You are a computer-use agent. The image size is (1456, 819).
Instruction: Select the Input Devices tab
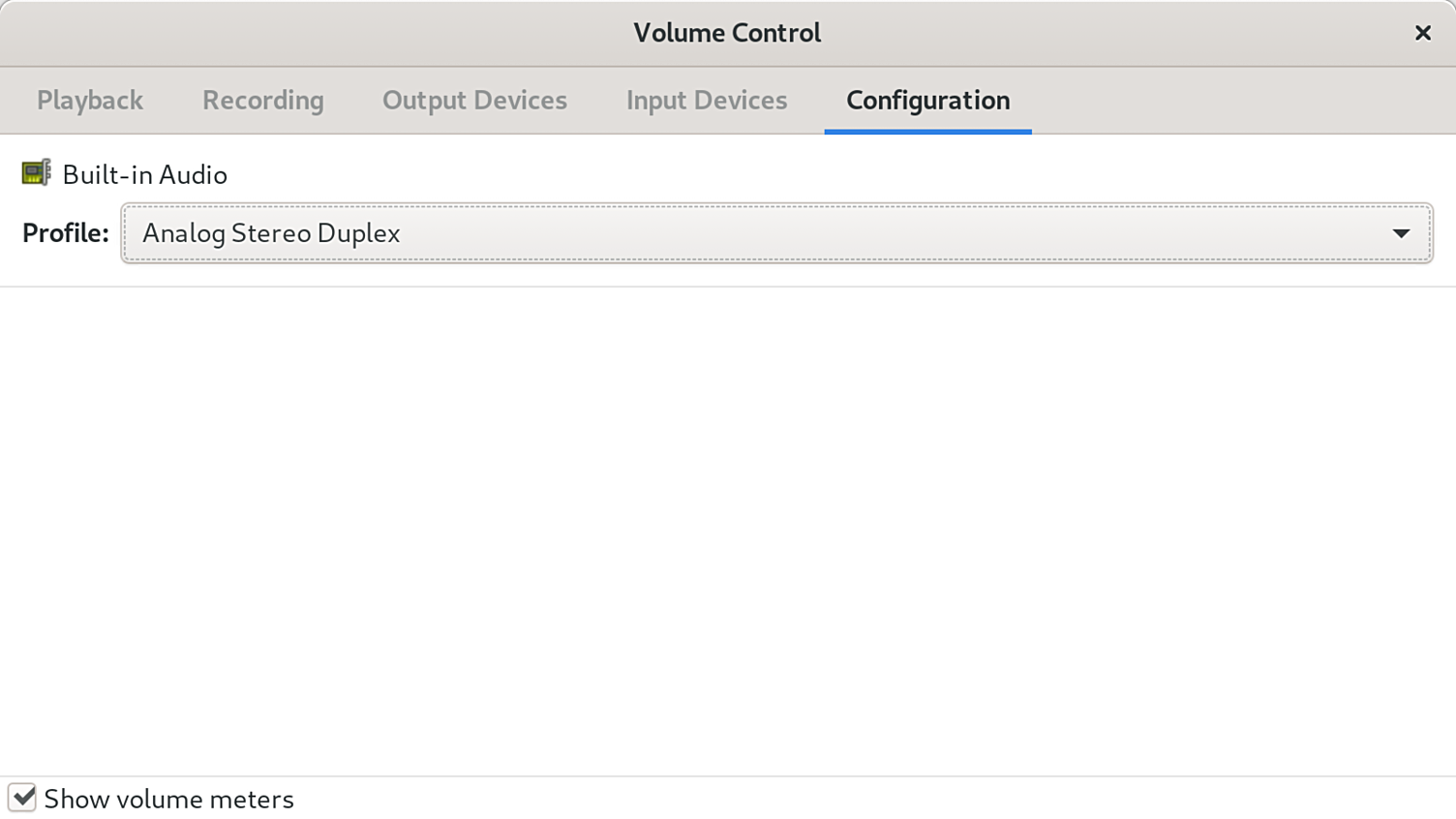pyautogui.click(x=706, y=101)
